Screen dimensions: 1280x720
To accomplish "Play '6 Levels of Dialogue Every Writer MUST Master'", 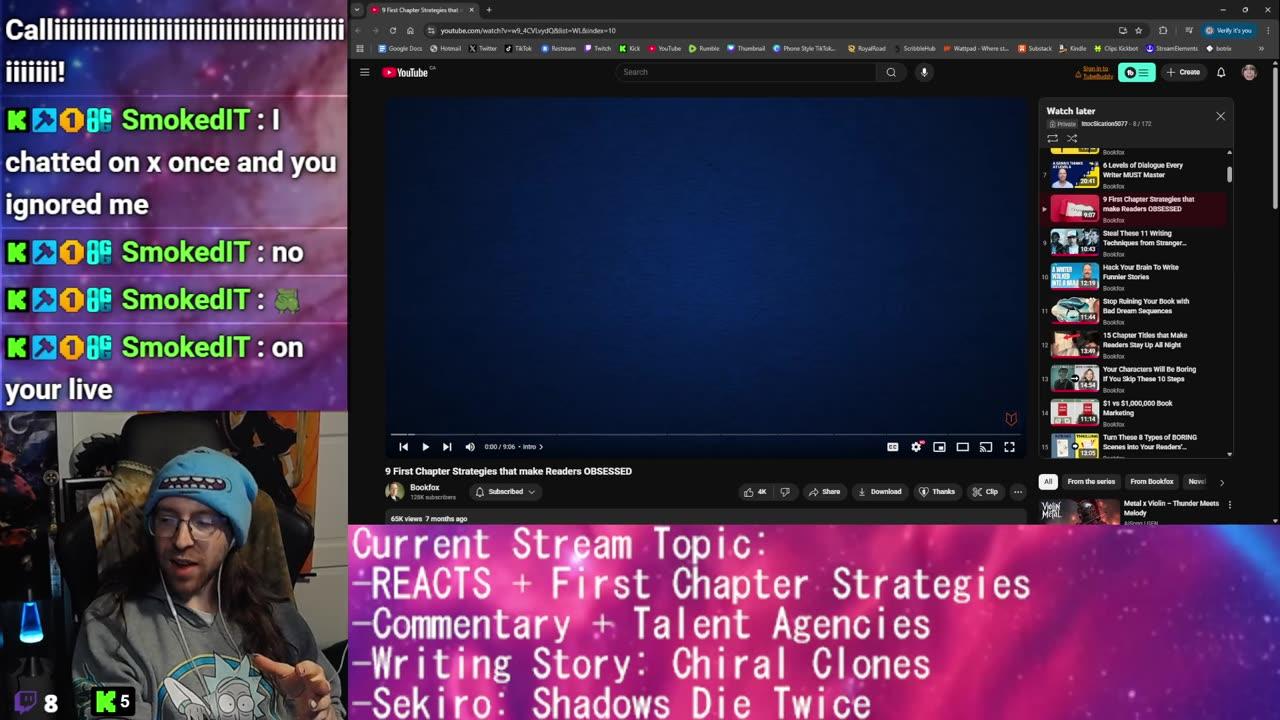I will point(1134,174).
